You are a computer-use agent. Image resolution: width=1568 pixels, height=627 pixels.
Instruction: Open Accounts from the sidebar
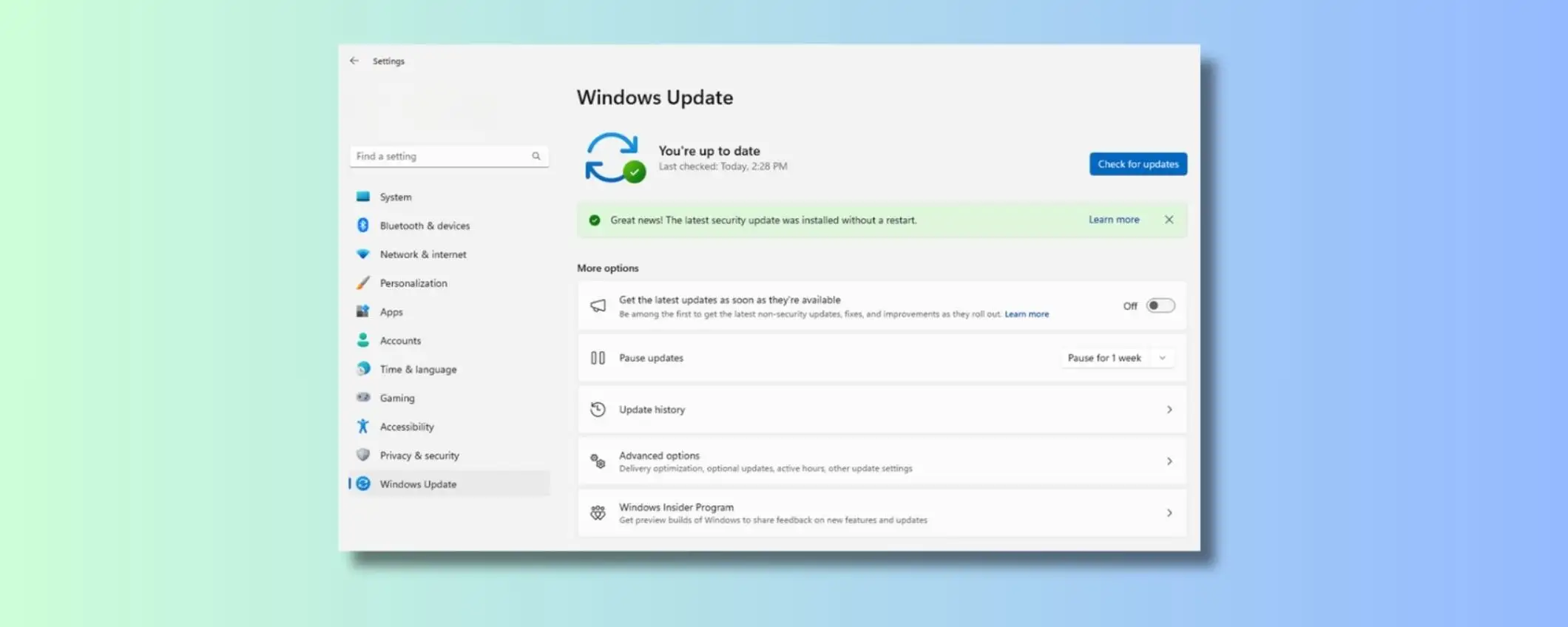click(400, 341)
